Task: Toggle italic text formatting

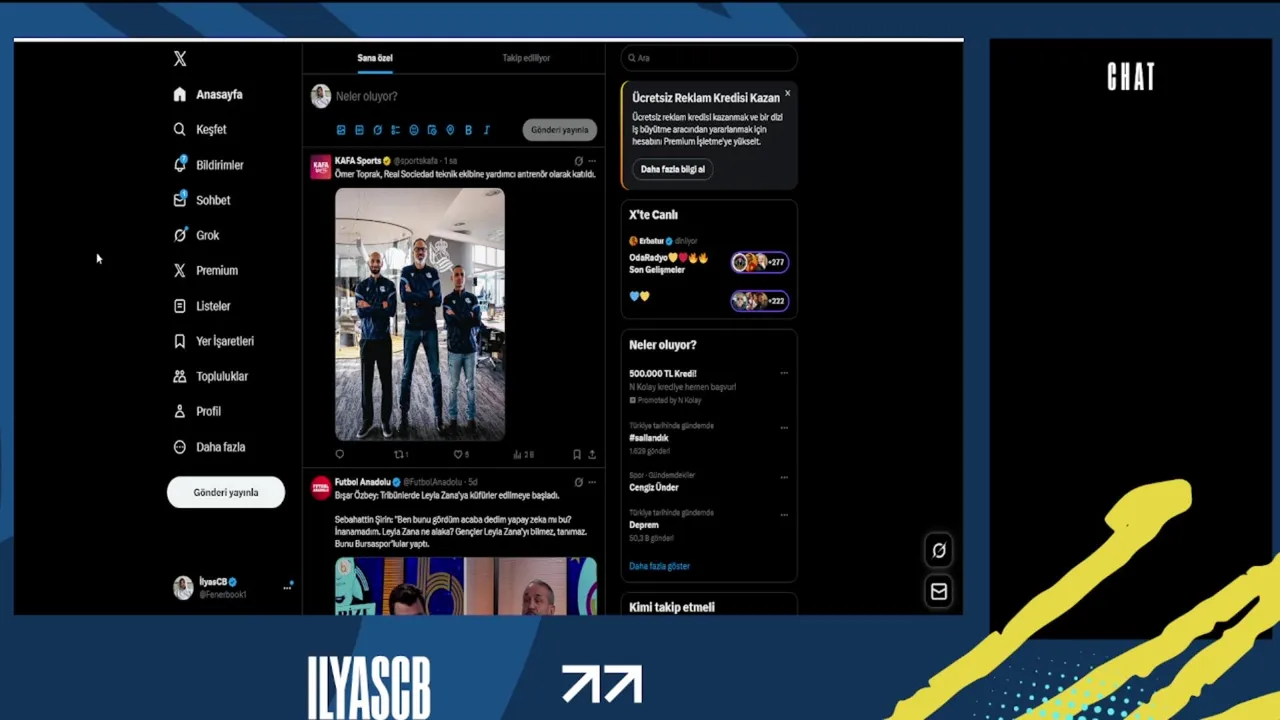Action: pyautogui.click(x=486, y=130)
